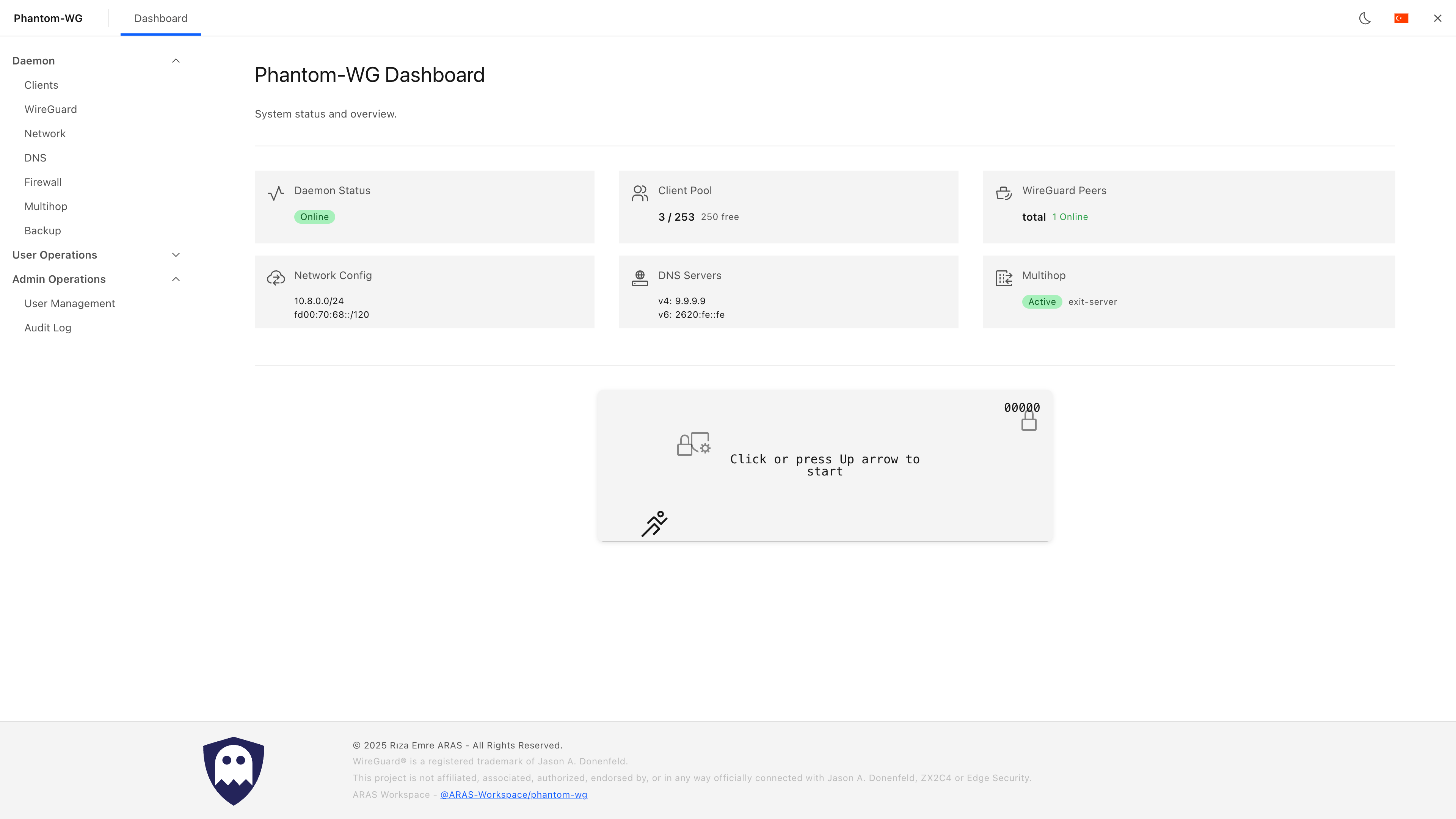The height and width of the screenshot is (819, 1456).
Task: Click the lock and gear obstacle icon
Action: point(694,444)
